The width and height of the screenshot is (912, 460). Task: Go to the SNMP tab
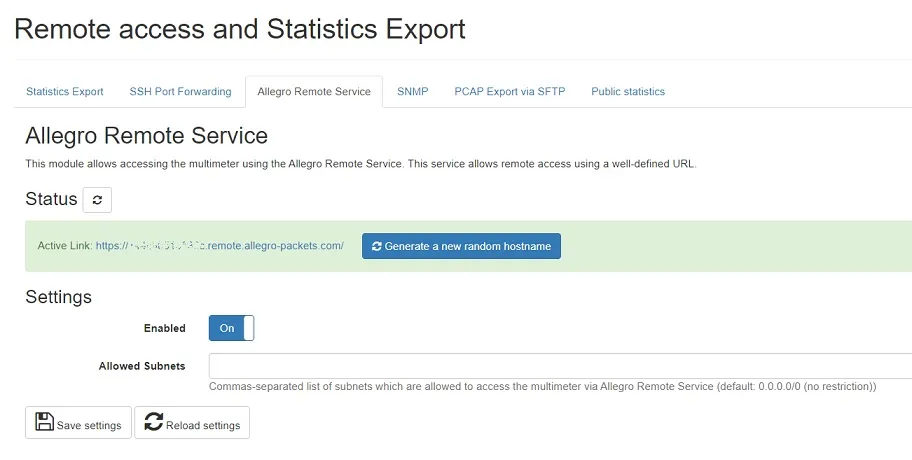(412, 91)
